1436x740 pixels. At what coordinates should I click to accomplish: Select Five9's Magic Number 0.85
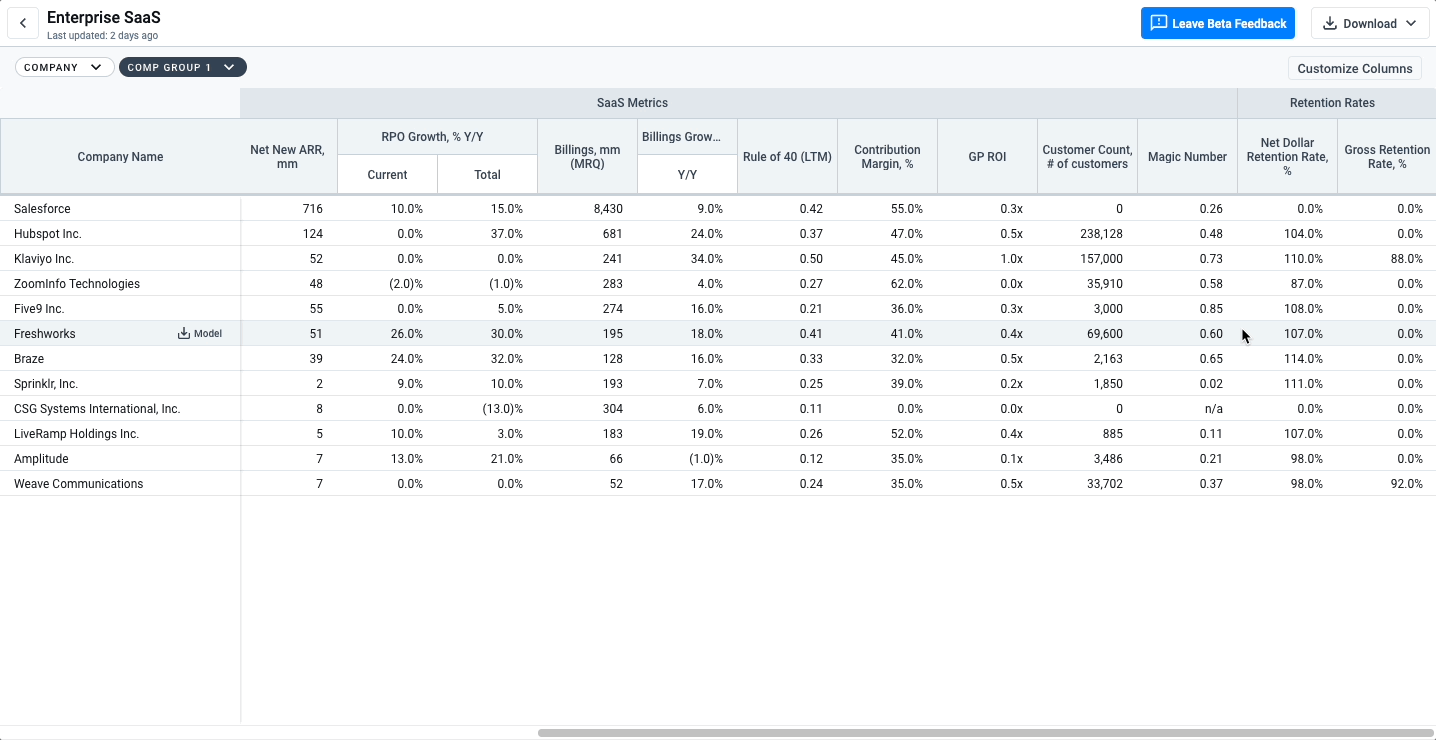coord(1211,309)
